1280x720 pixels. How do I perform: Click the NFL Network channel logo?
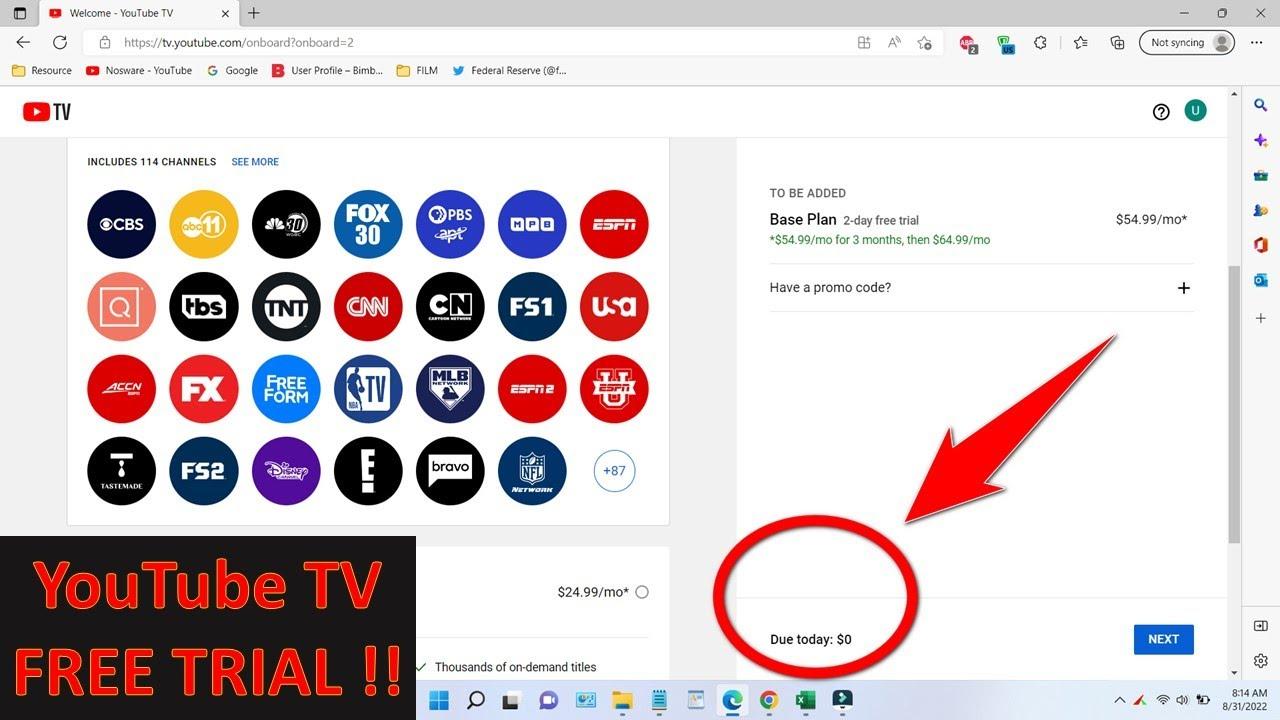coord(532,471)
